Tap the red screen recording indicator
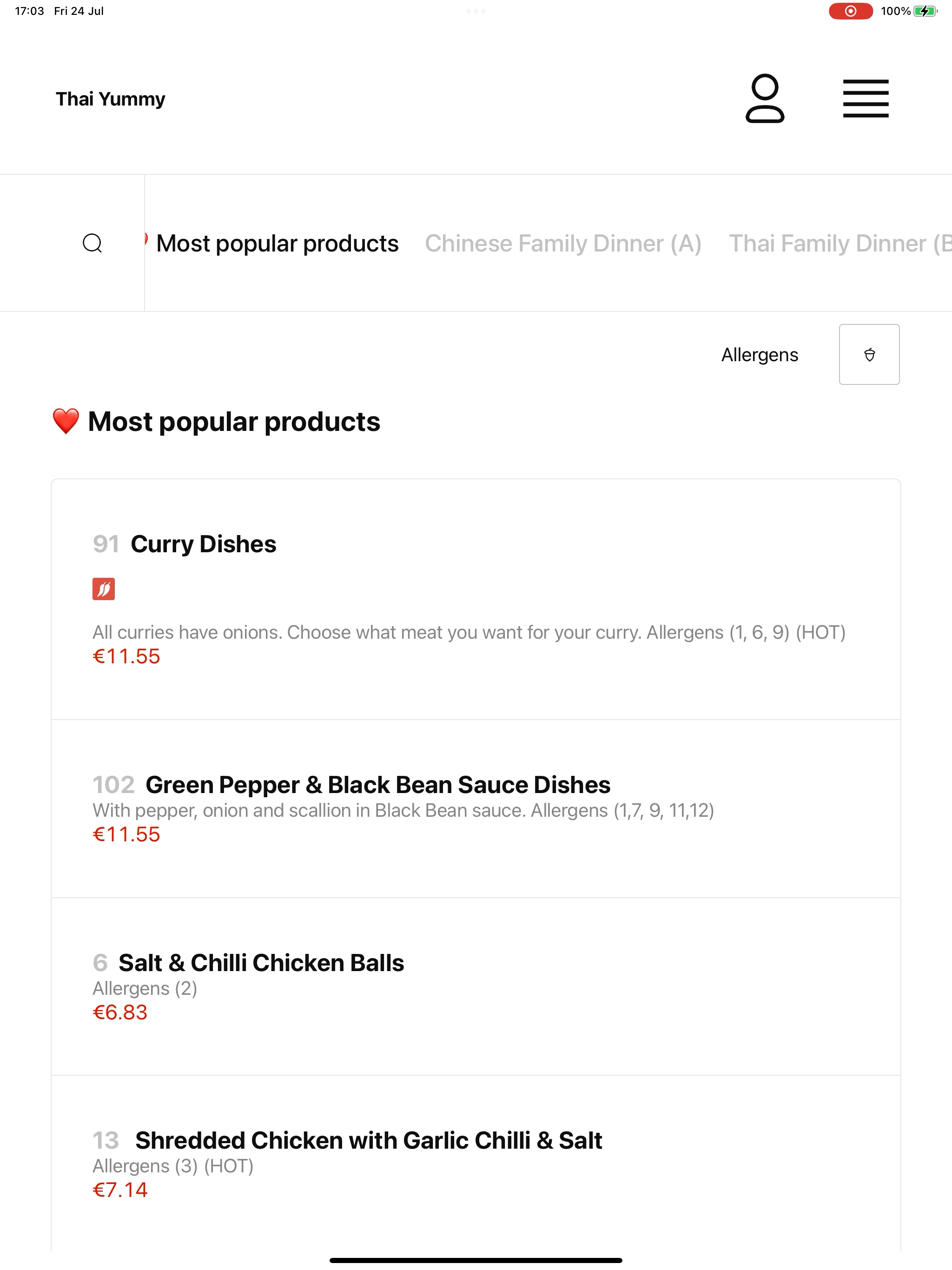Screen dimensions: 952x1270 pos(850,11)
